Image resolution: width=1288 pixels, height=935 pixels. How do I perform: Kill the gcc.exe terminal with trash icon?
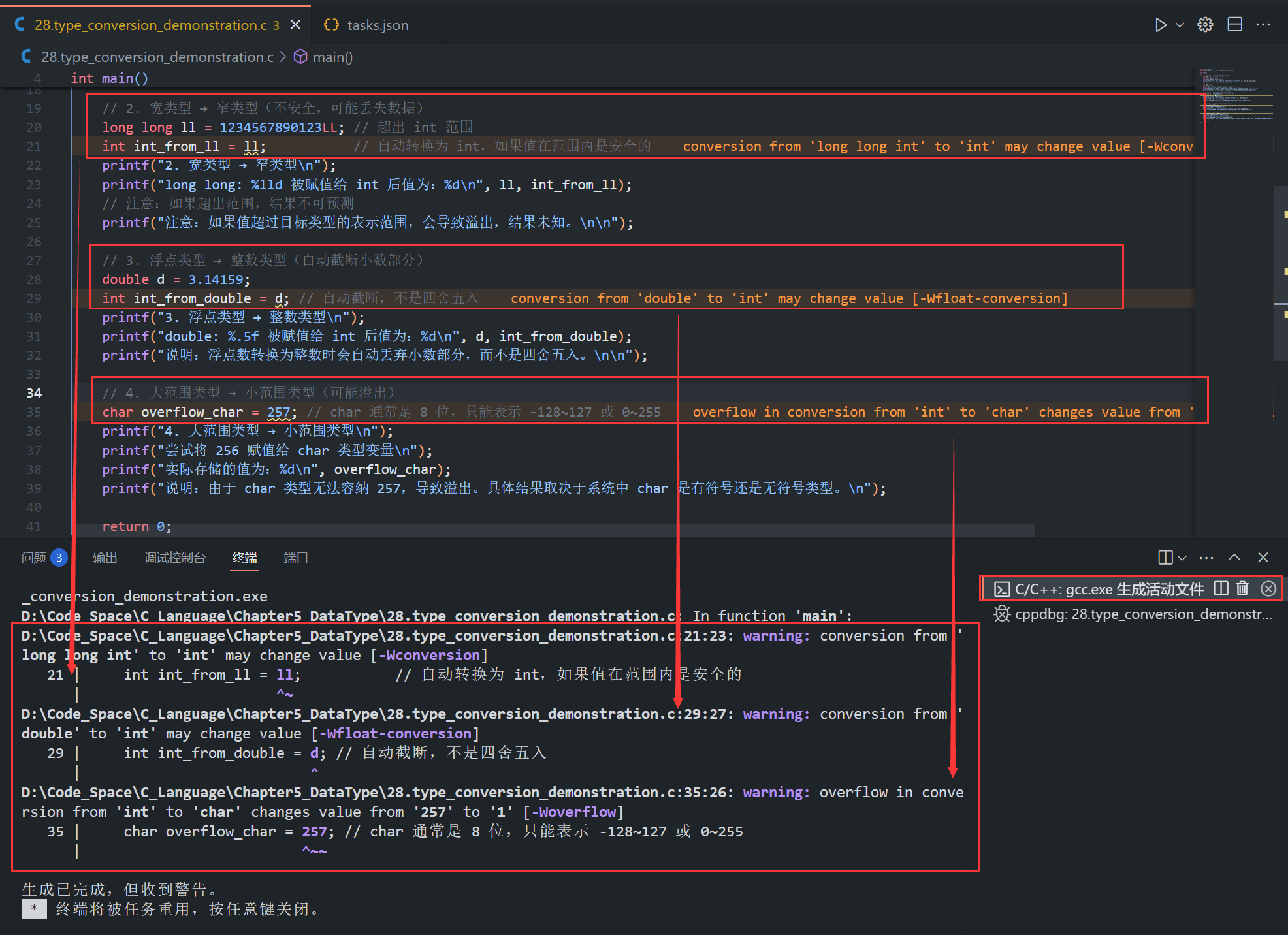[1242, 588]
